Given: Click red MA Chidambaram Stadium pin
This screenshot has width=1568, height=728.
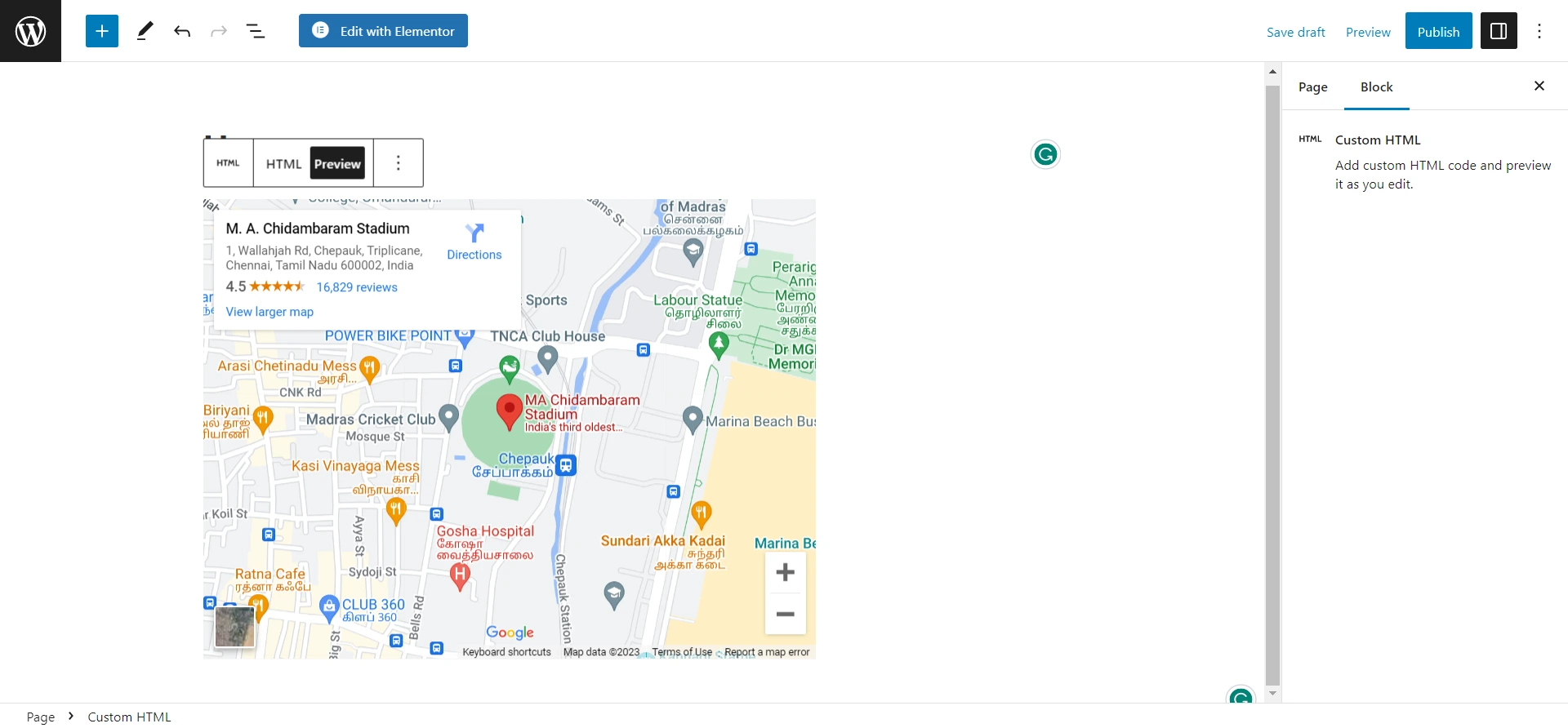Looking at the screenshot, I should (510, 411).
